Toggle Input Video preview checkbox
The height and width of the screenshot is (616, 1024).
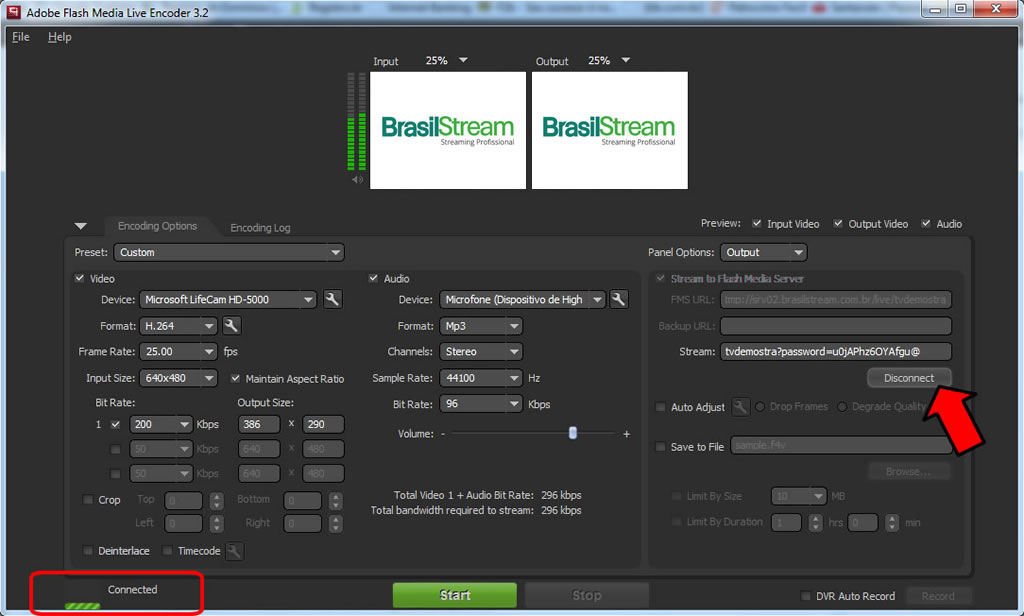pyautogui.click(x=757, y=223)
